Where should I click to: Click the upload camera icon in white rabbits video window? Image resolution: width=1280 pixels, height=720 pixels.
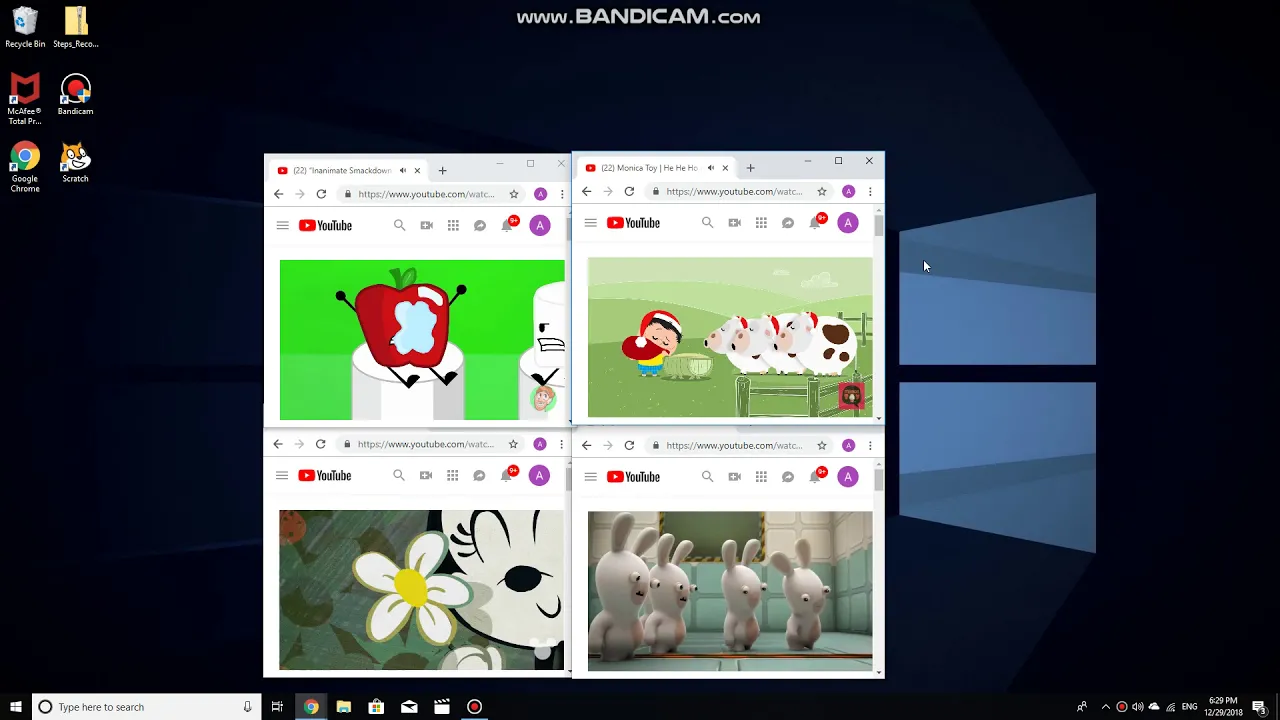click(x=735, y=477)
